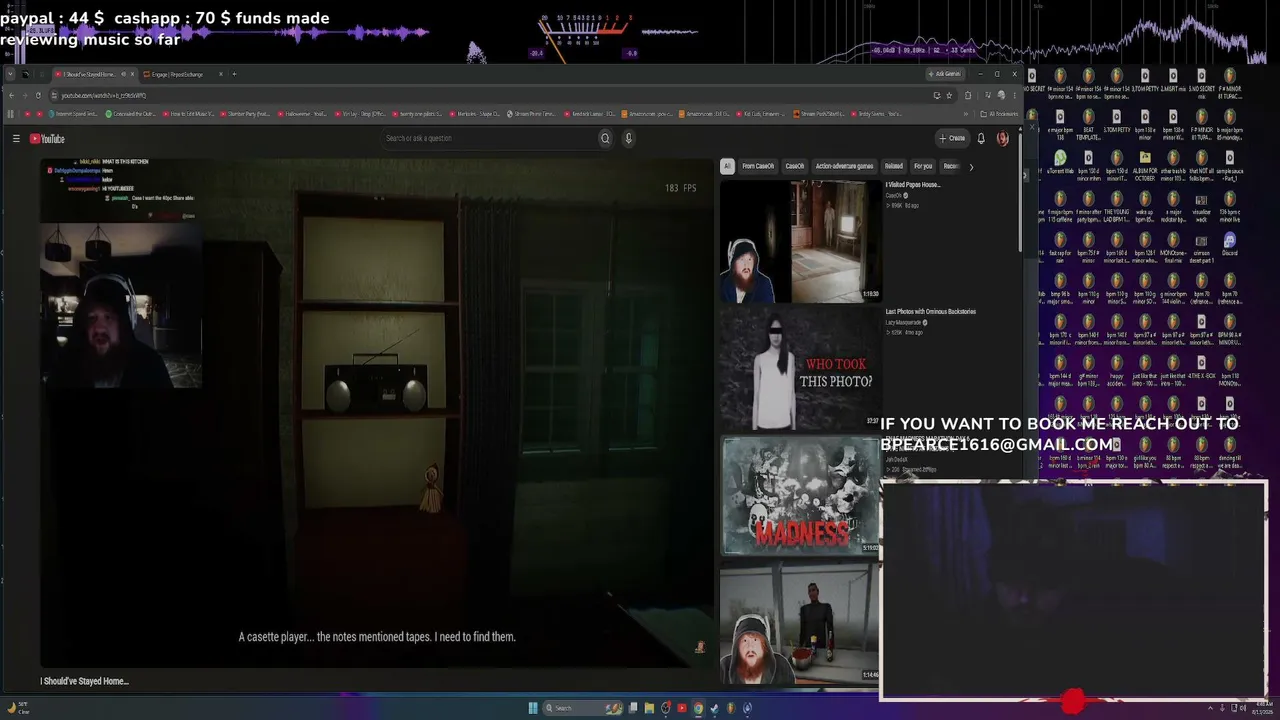The image size is (1280, 720).
Task: Go back with the browser back arrow
Action: tap(11, 95)
